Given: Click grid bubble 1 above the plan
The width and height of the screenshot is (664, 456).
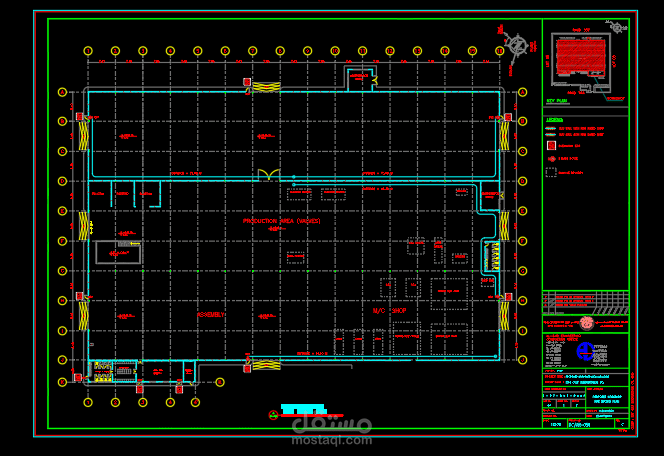Looking at the screenshot, I should pos(88,51).
